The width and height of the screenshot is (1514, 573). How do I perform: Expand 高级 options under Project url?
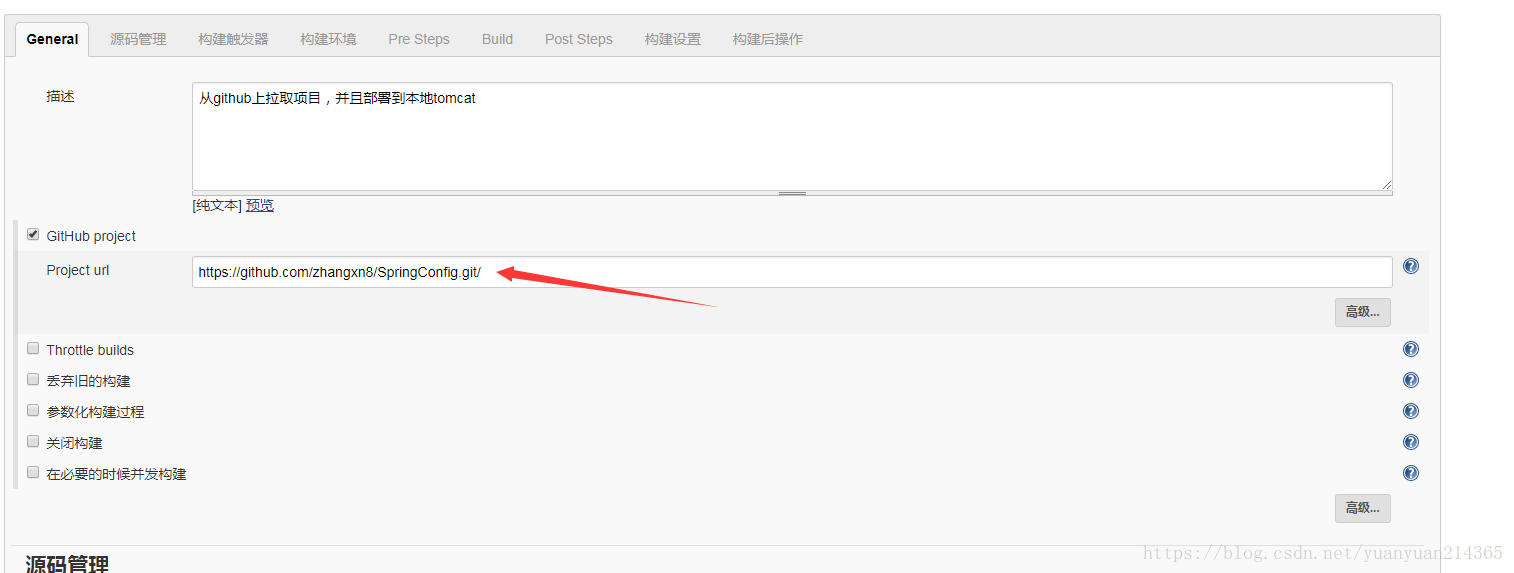pyautogui.click(x=1362, y=312)
